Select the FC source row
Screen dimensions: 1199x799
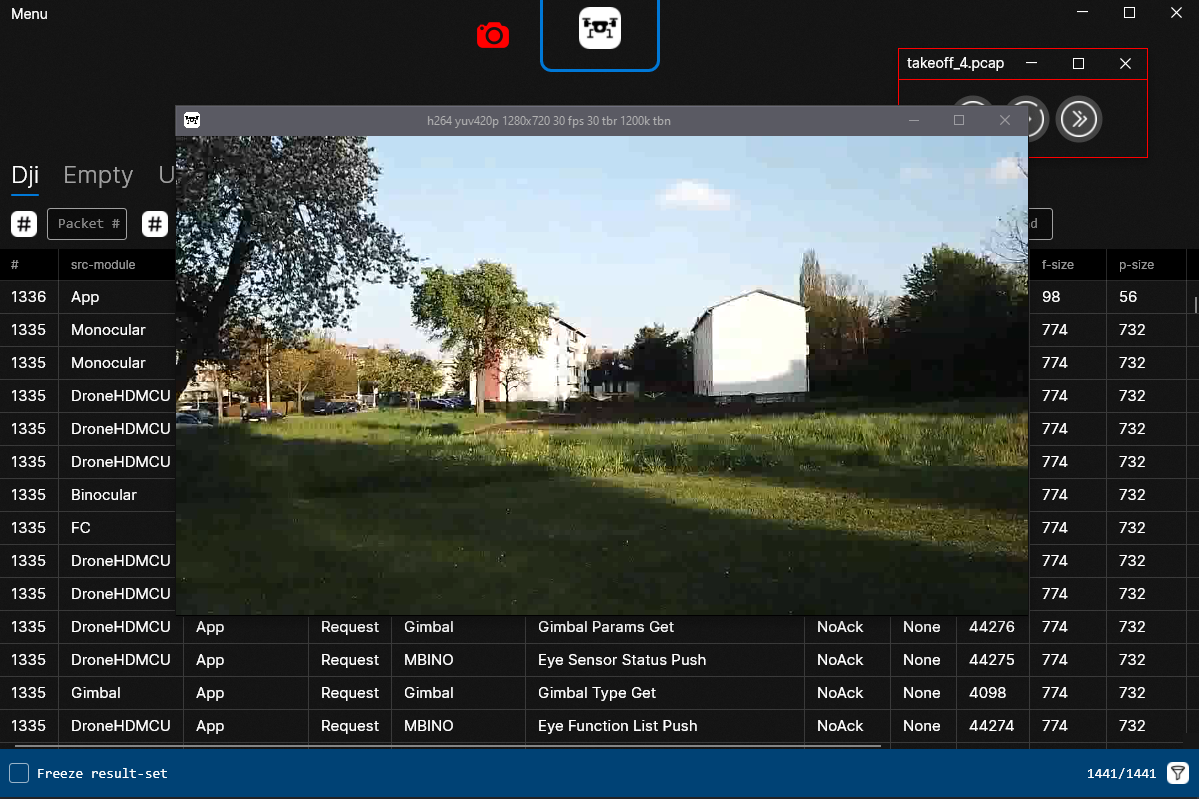(x=88, y=528)
